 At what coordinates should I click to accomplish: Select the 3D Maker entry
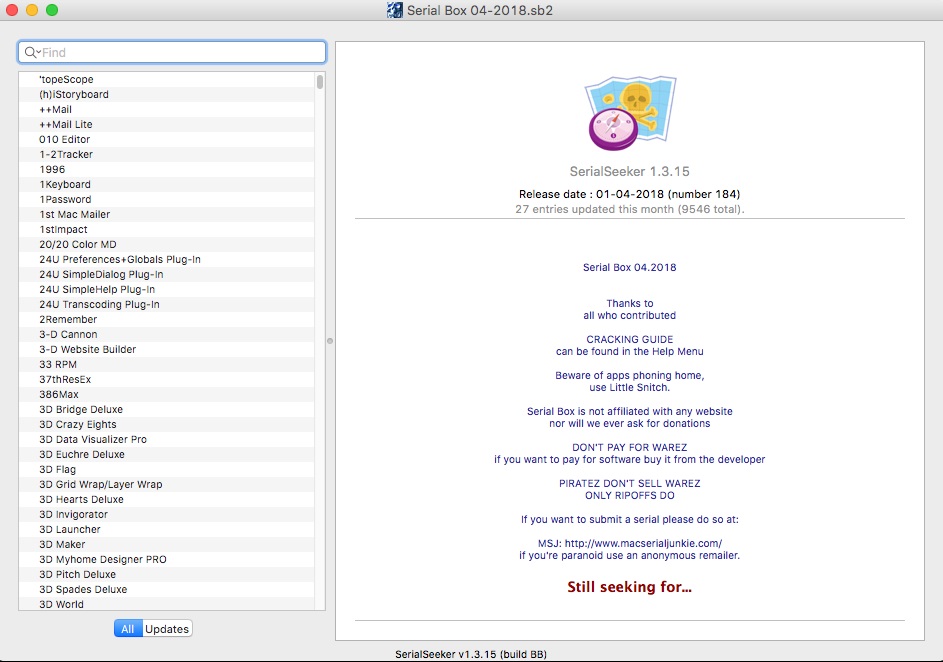tap(167, 545)
